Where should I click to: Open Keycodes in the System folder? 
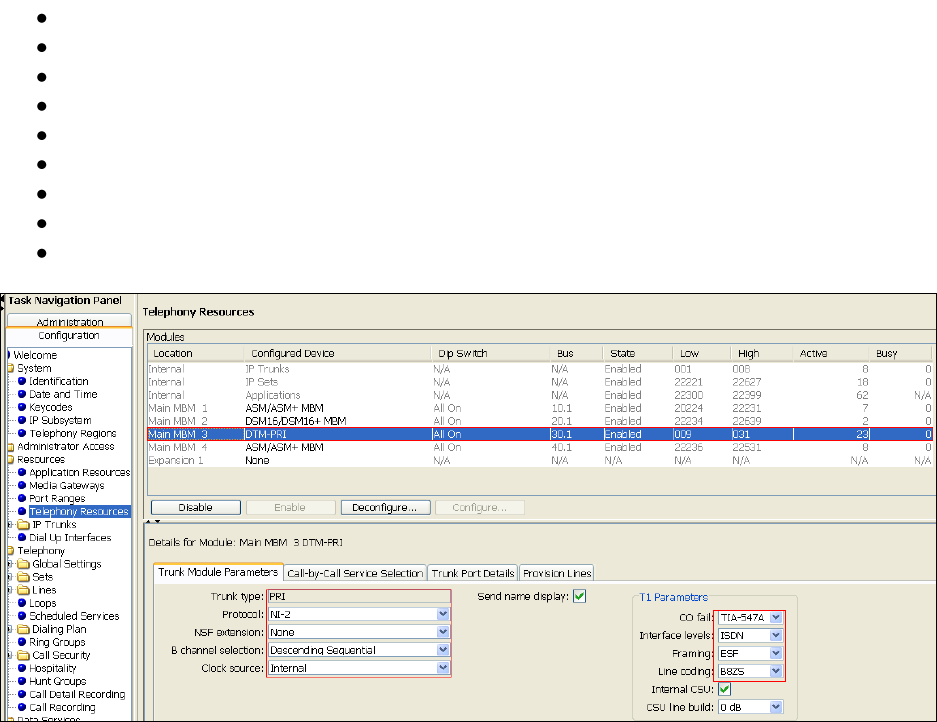[x=50, y=407]
